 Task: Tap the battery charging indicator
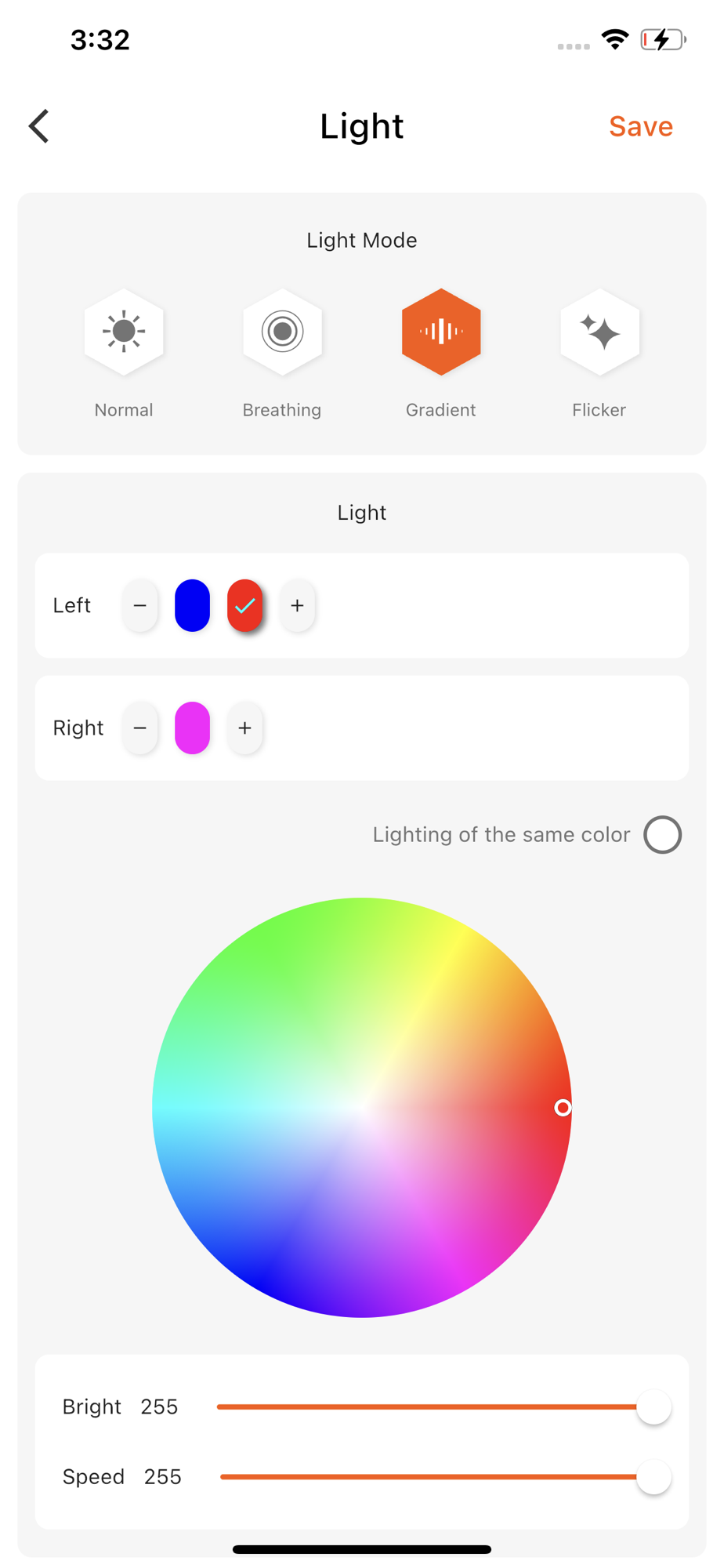(x=663, y=39)
